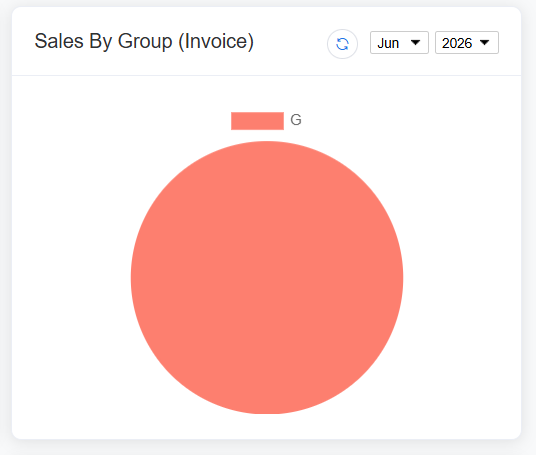Click the letter G next to swatch
536x455 pixels.
click(x=296, y=120)
